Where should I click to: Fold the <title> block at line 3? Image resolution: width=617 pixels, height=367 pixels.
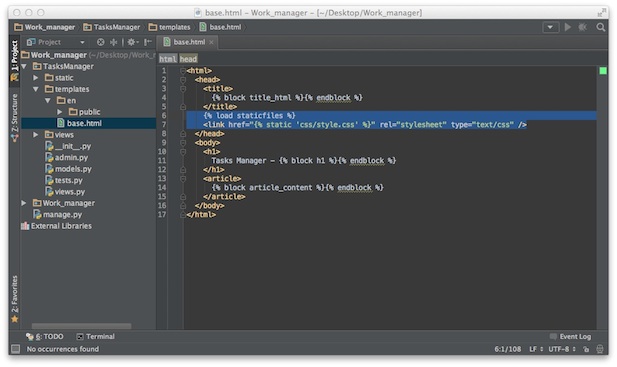(x=183, y=89)
